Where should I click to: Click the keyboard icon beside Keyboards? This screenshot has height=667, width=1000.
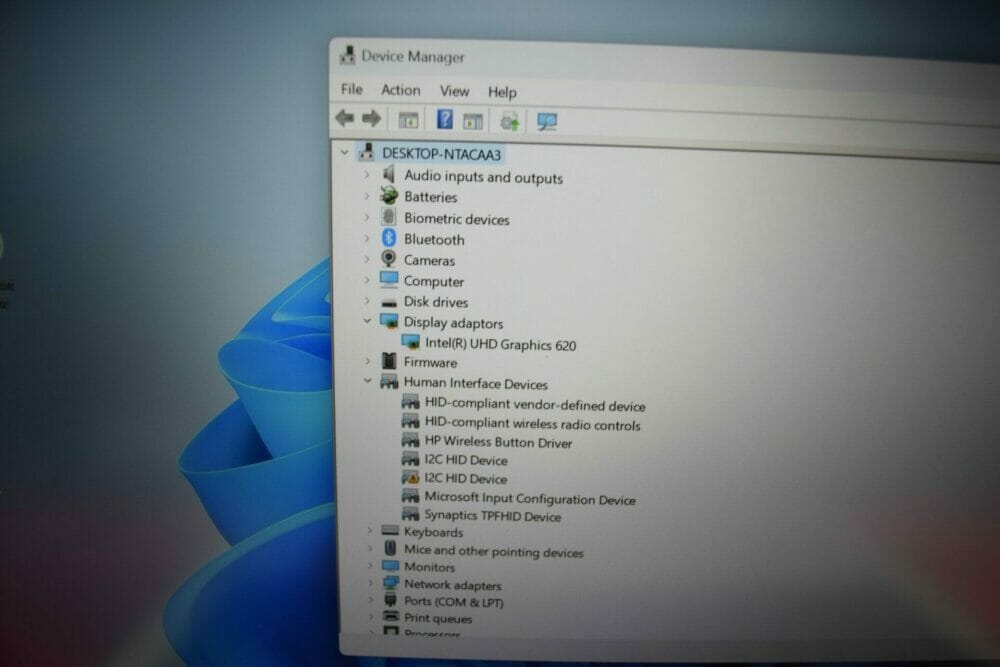[x=389, y=531]
